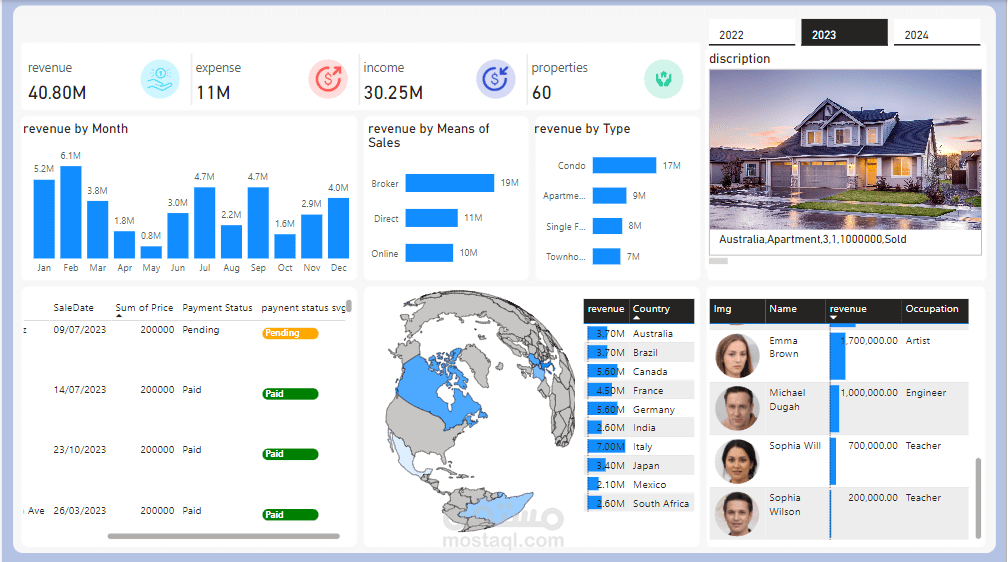
Task: Select the Japan row
Action: (x=639, y=466)
